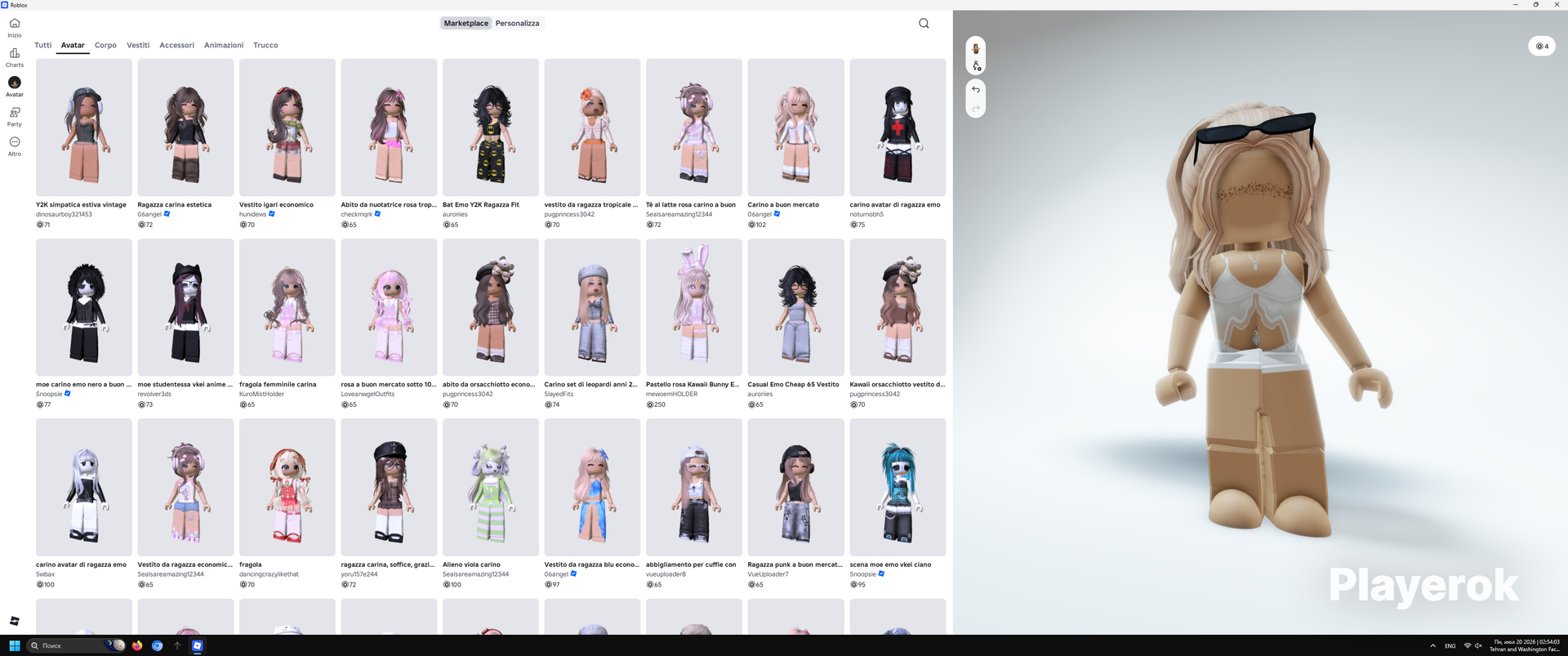The width and height of the screenshot is (1568, 656).
Task: Open the Windows Start menu
Action: (15, 645)
